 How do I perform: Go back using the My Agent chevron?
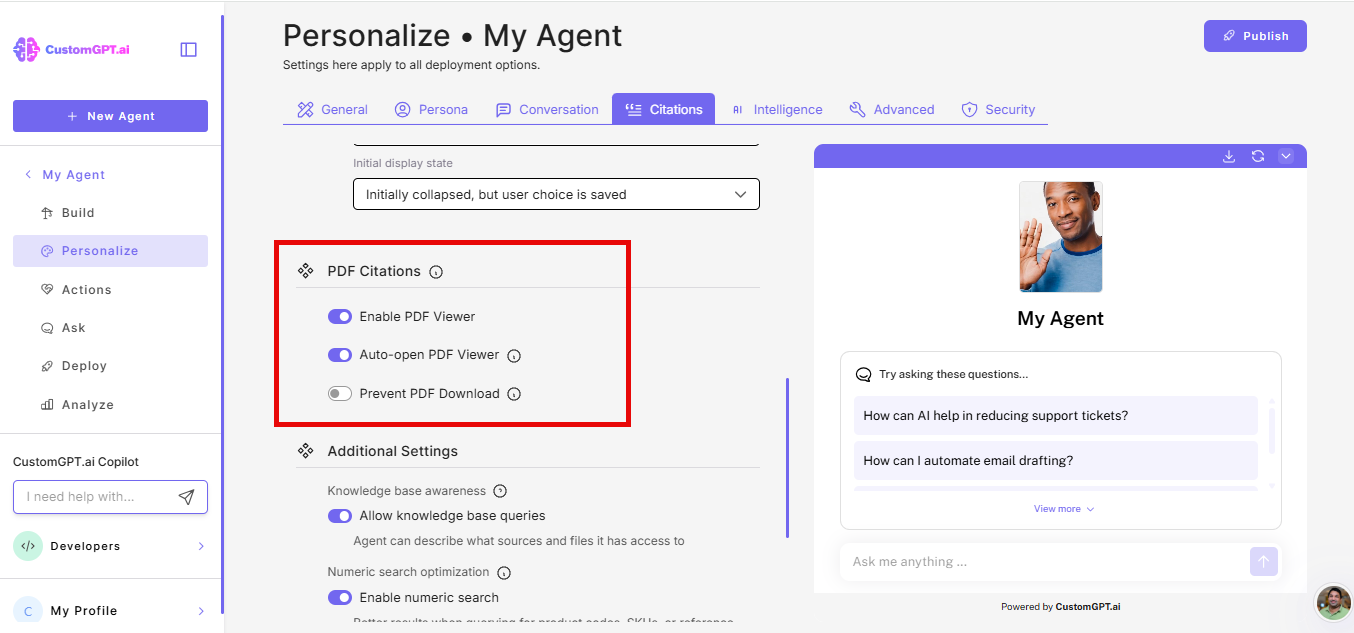click(x=28, y=175)
